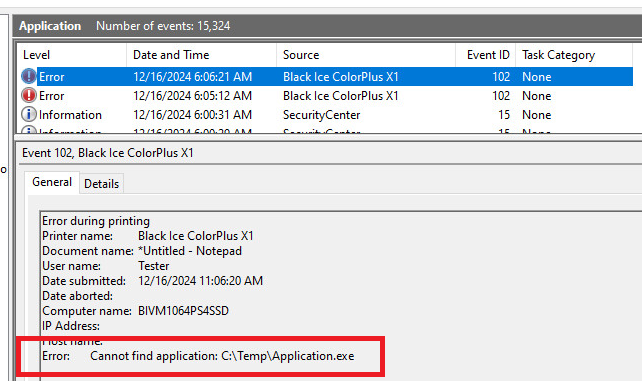The width and height of the screenshot is (642, 381).
Task: Click the Printer name line in event description
Action: [148, 236]
